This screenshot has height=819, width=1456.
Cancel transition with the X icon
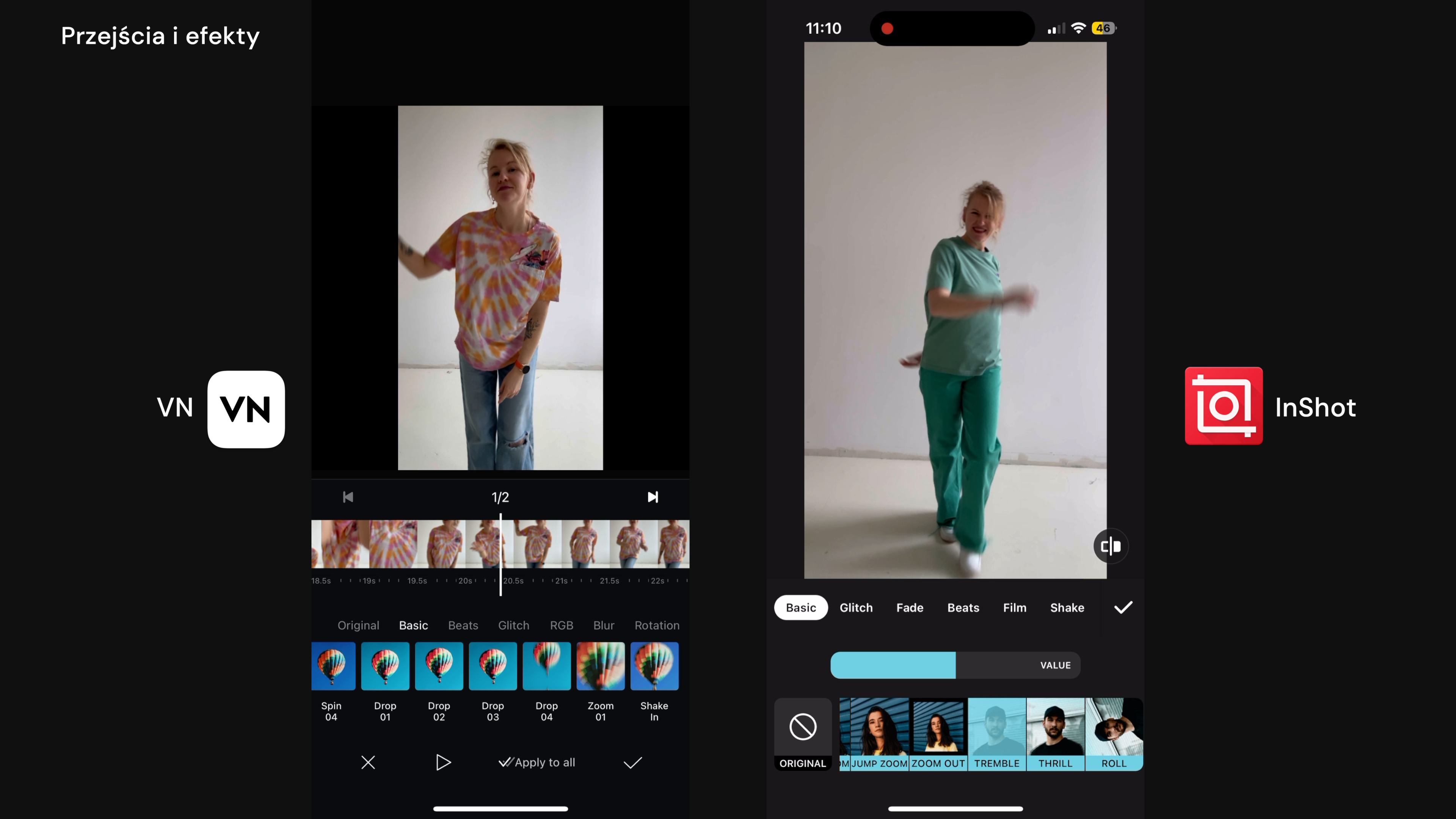[x=368, y=763]
